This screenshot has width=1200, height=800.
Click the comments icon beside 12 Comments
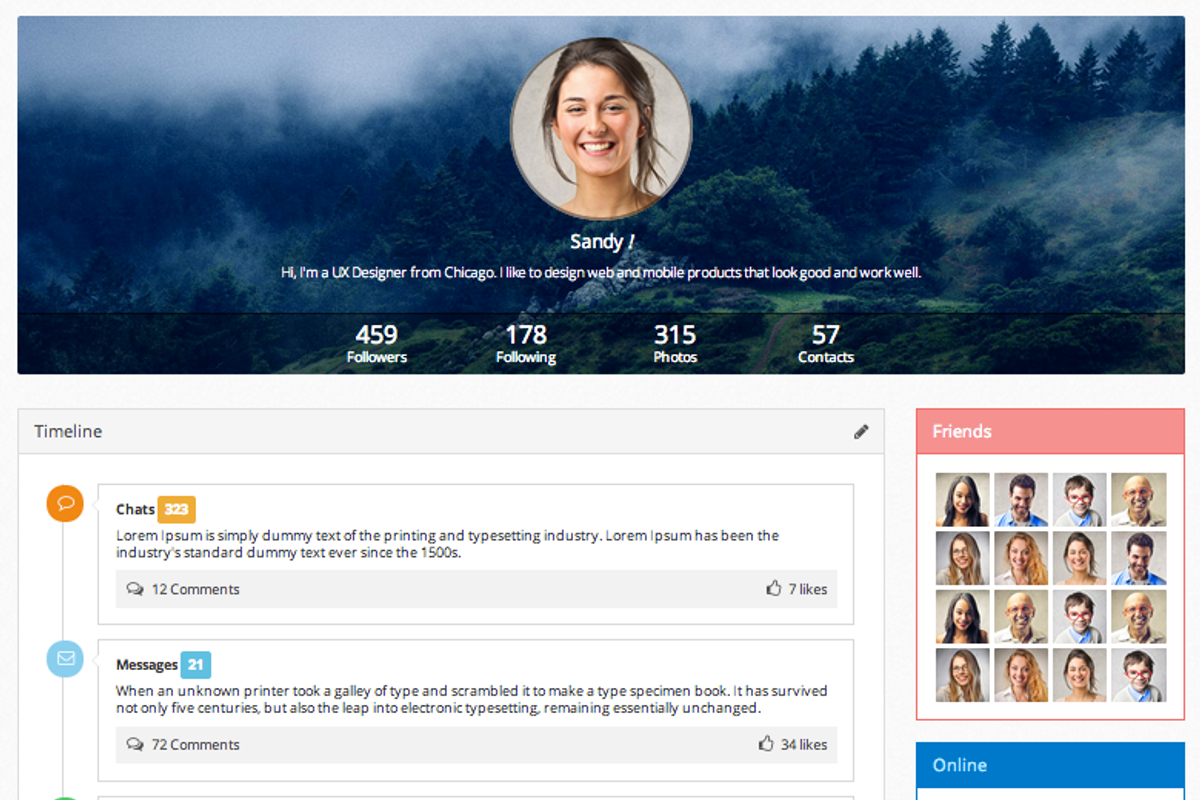pos(135,589)
